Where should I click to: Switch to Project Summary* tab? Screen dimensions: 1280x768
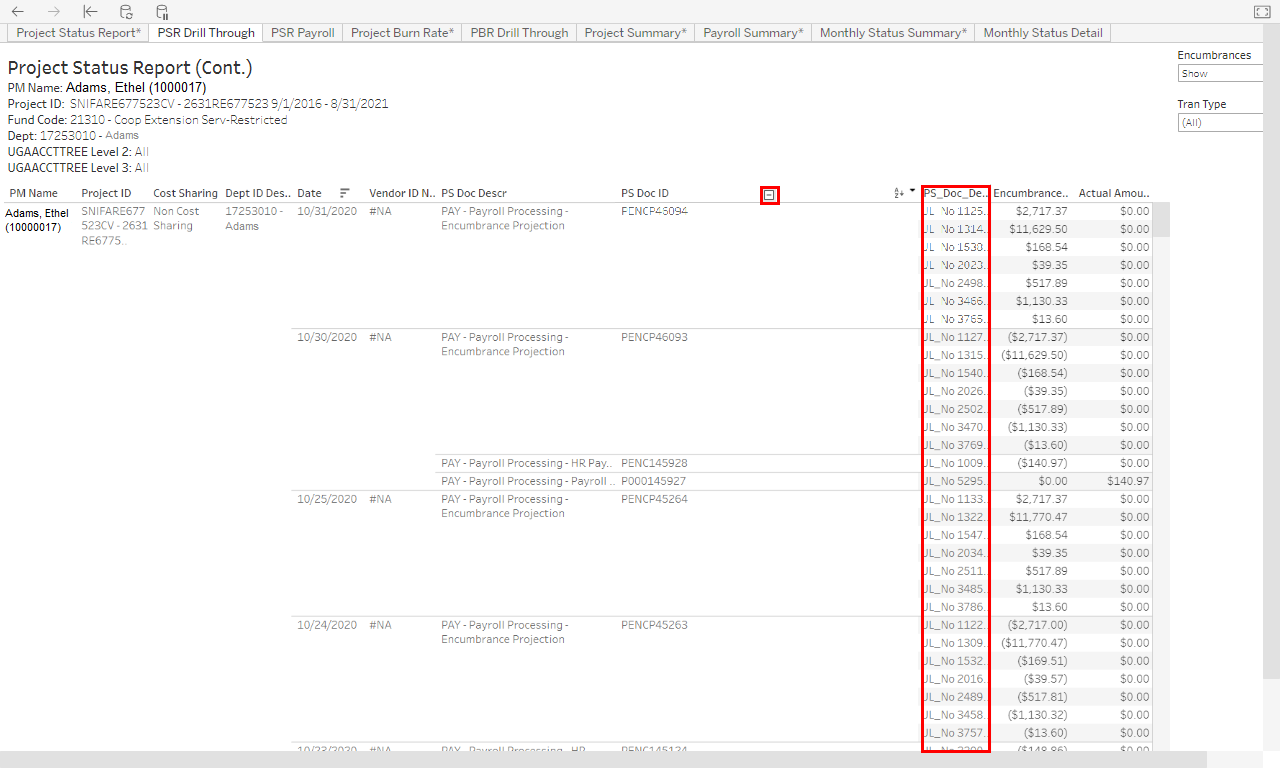point(635,33)
